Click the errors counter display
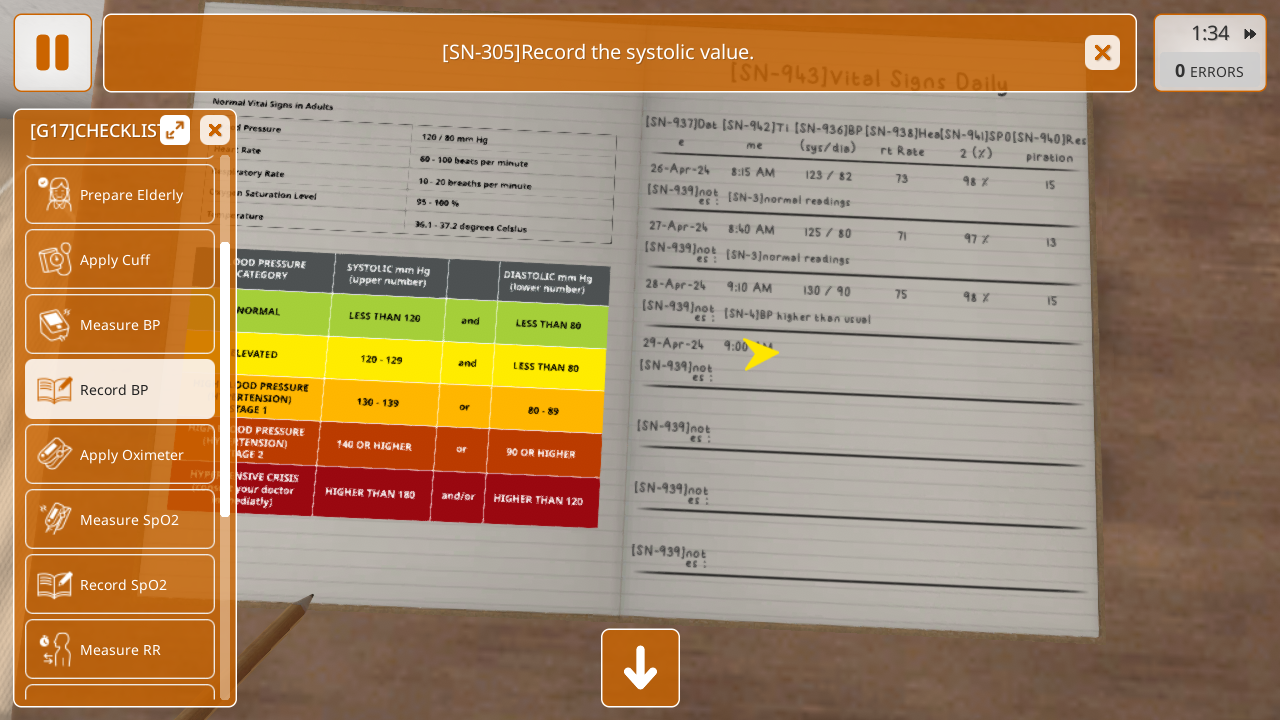The height and width of the screenshot is (720, 1280). (x=1209, y=72)
